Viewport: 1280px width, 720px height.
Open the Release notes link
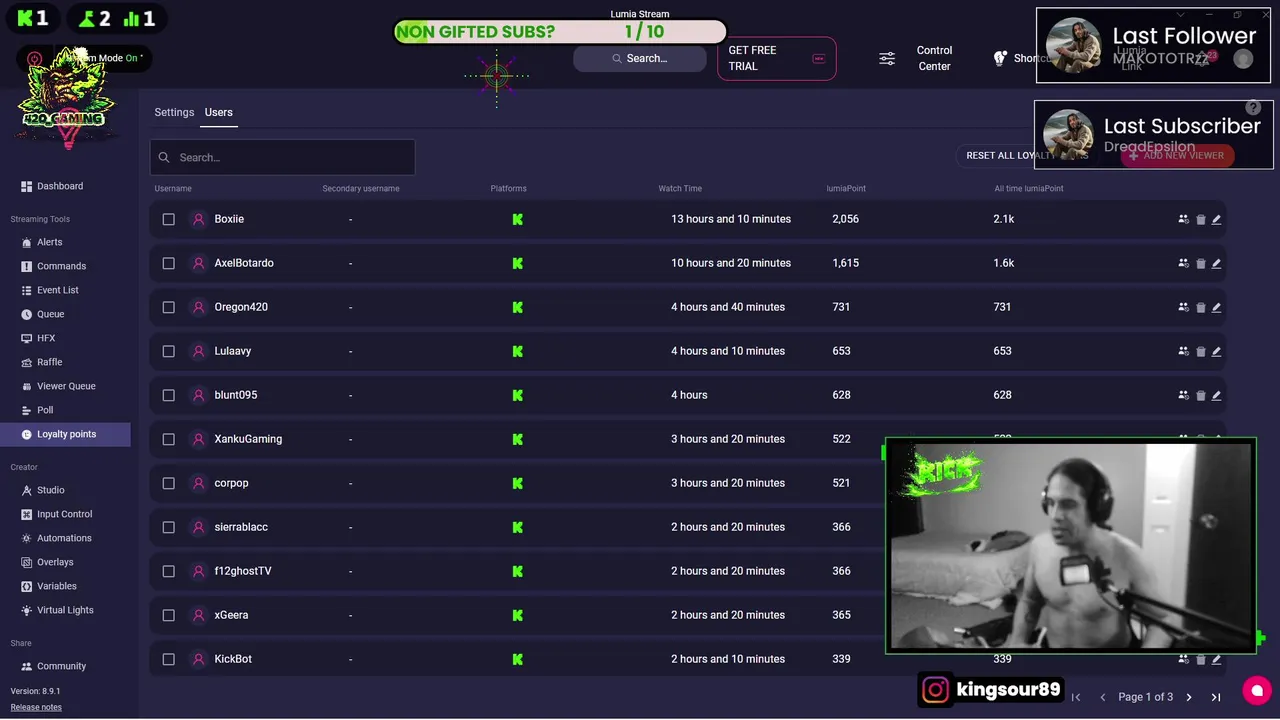pos(36,707)
